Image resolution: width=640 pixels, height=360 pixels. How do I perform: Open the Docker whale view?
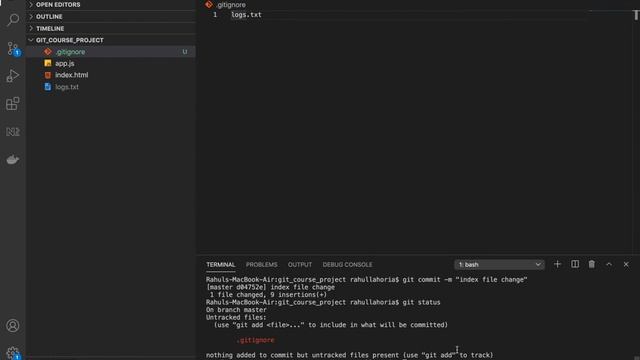point(13,160)
